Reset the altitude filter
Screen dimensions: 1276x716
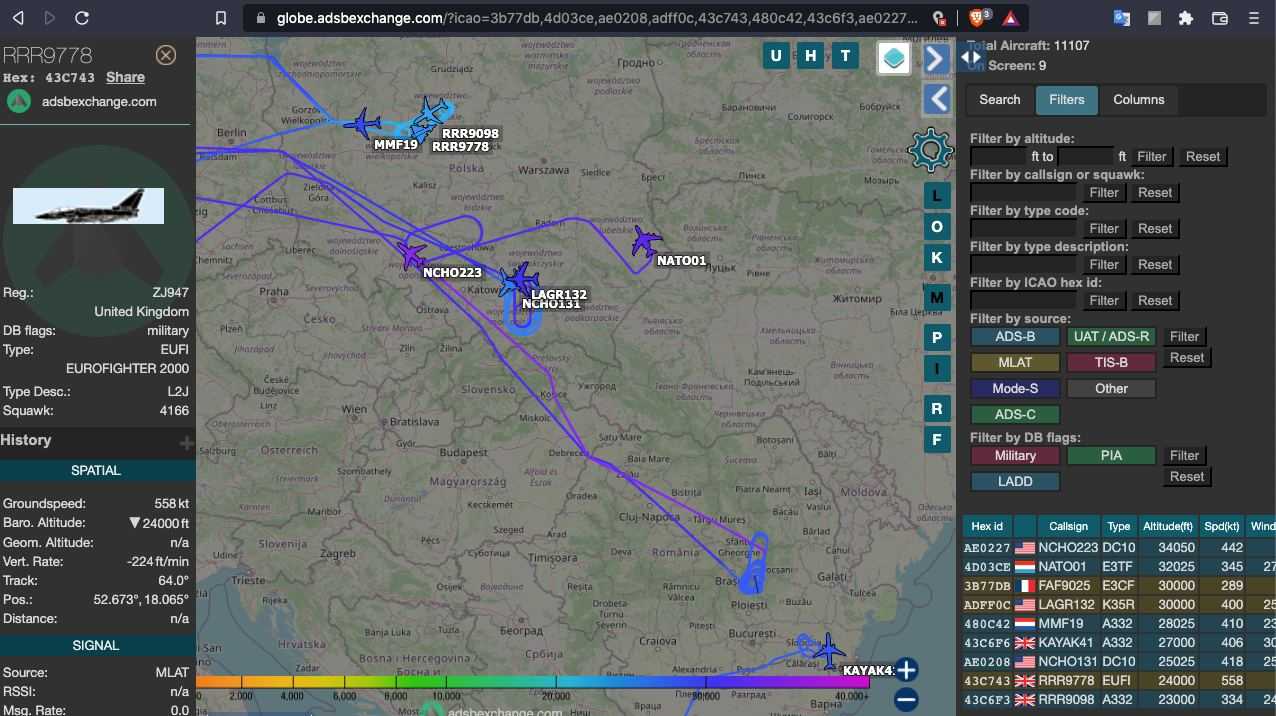(1203, 156)
